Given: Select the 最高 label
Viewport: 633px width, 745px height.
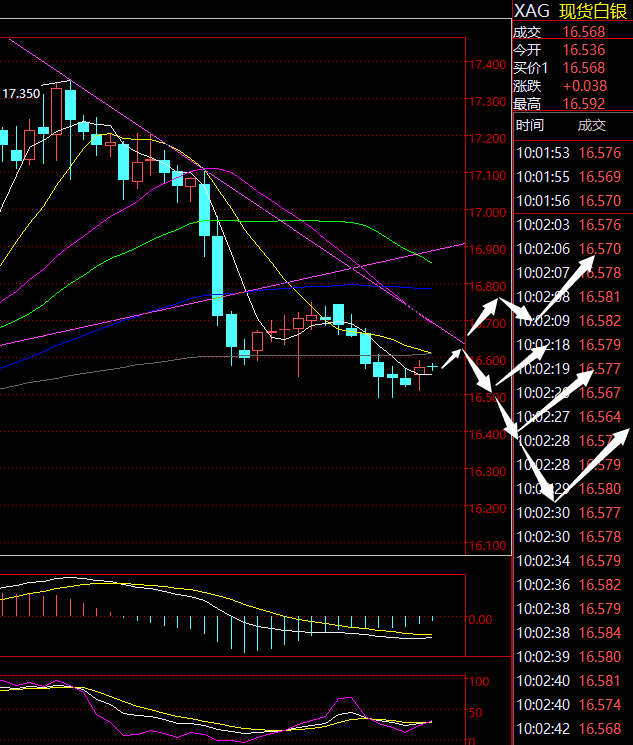Looking at the screenshot, I should [527, 104].
